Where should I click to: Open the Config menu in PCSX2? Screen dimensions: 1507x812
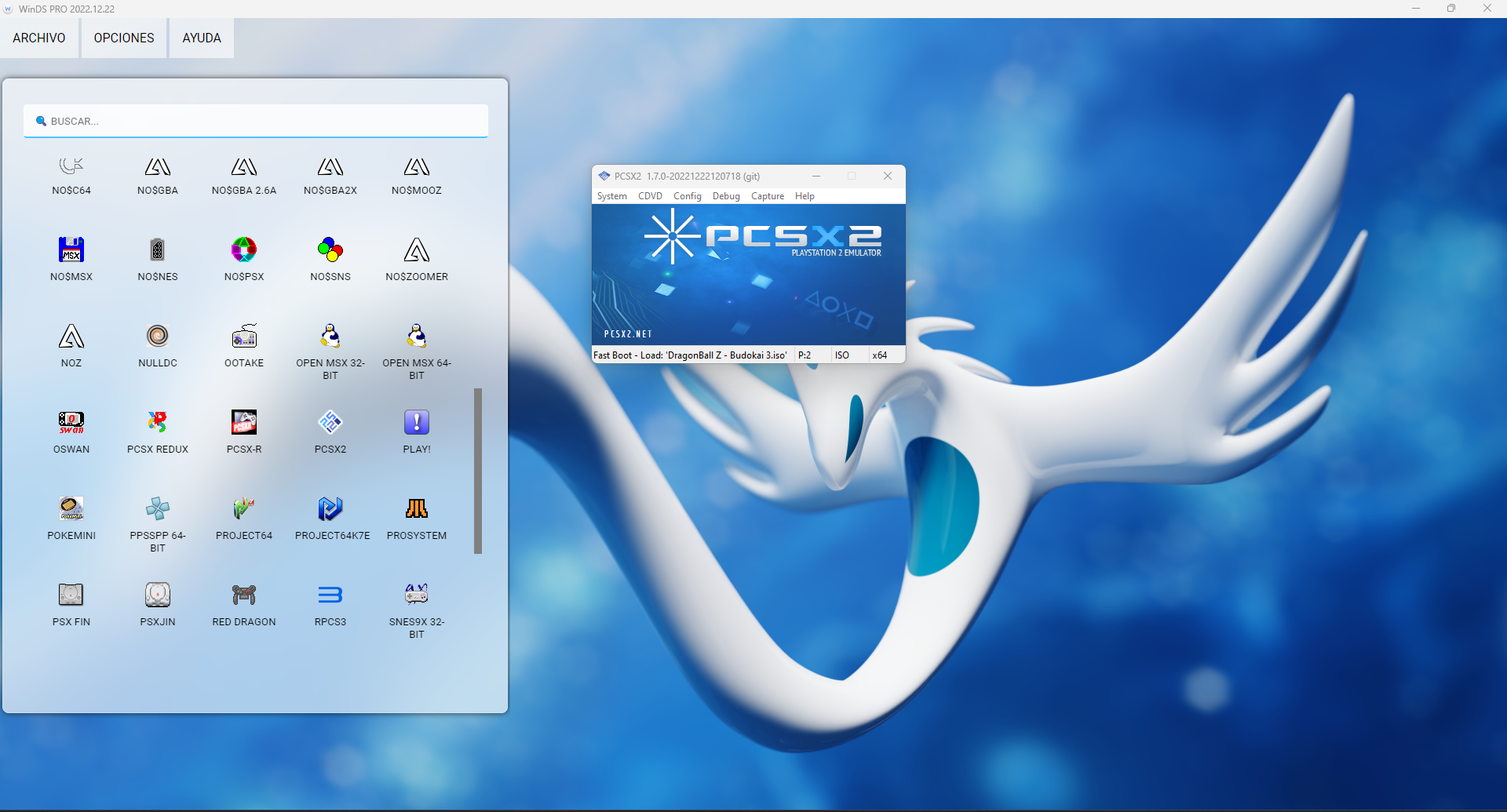688,196
